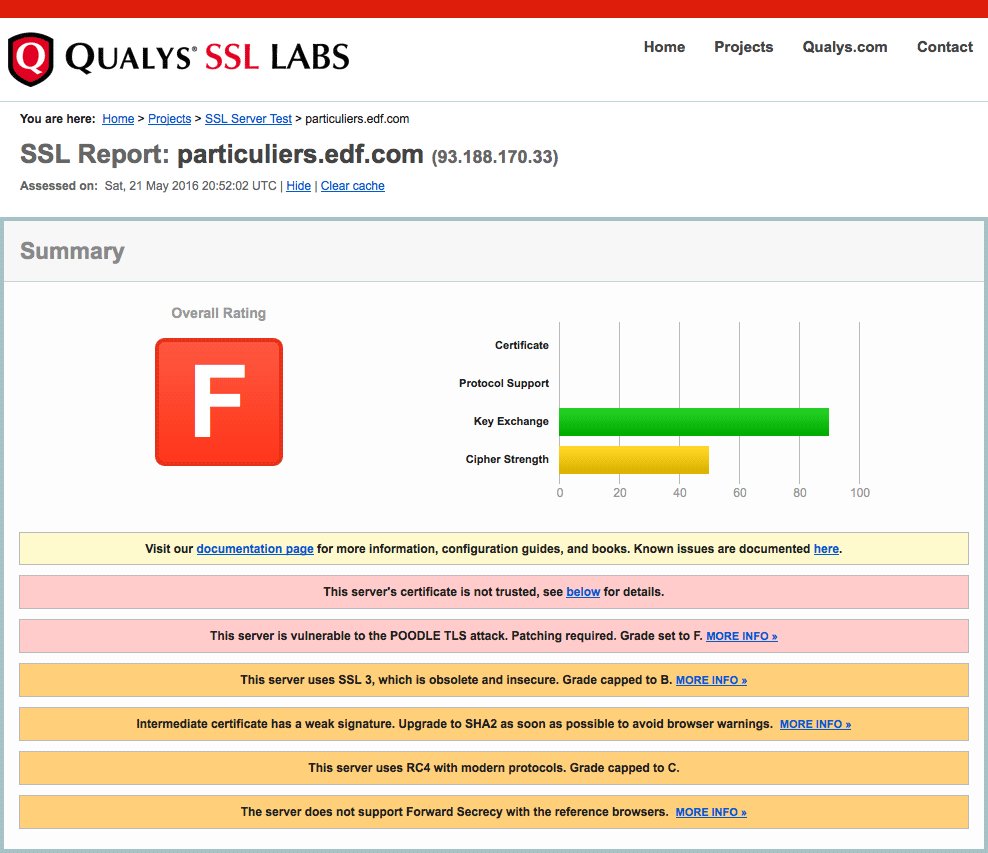The height and width of the screenshot is (853, 988).
Task: Click the Hide link next to the assessment date
Action: click(299, 186)
